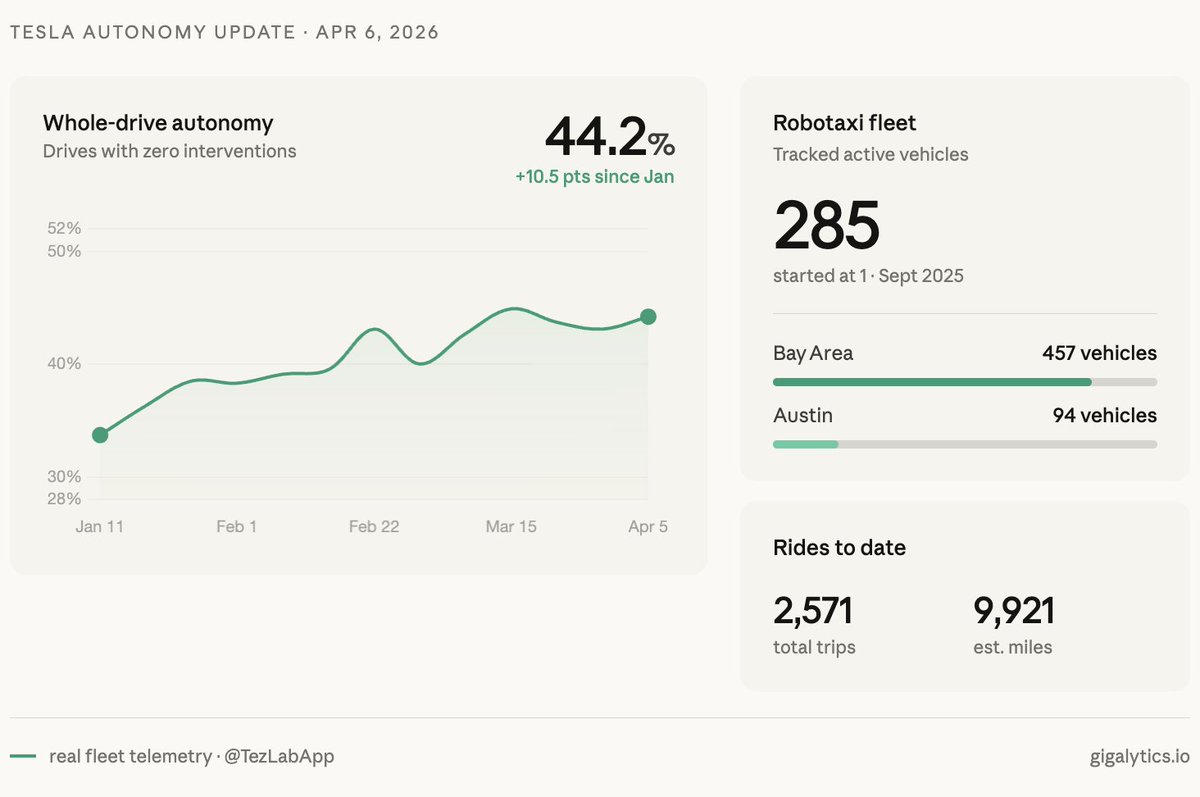Click the Apr 5 x-axis label
This screenshot has width=1200, height=797.
tap(648, 526)
